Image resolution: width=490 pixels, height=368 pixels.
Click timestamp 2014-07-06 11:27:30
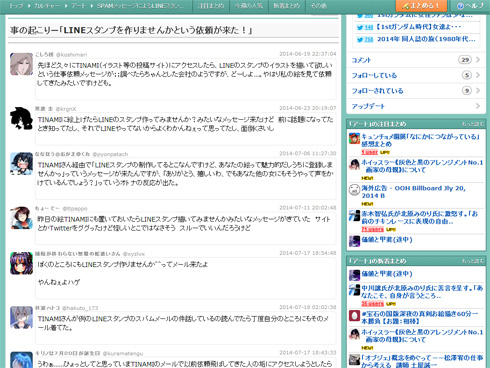coord(308,153)
